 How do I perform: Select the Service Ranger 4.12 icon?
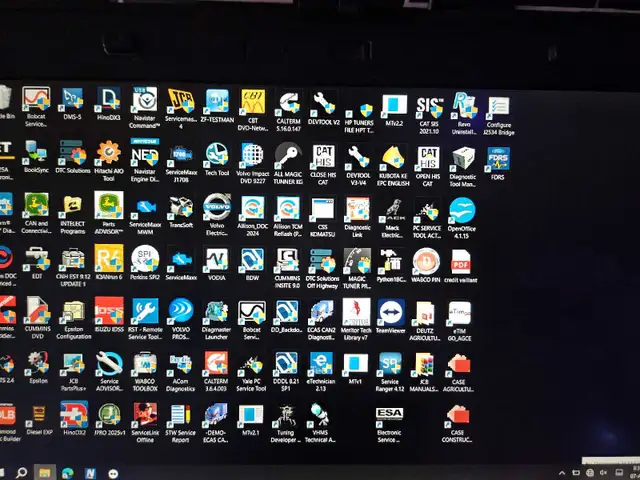point(390,363)
